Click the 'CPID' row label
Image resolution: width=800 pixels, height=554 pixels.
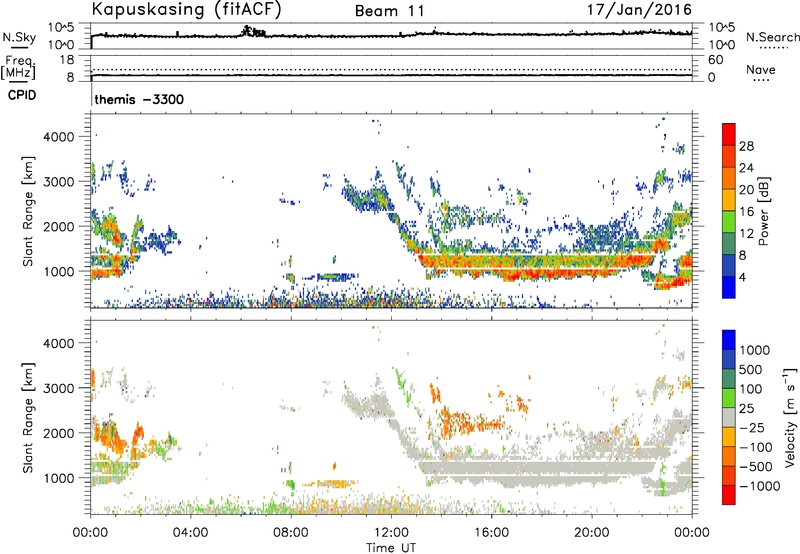22,95
